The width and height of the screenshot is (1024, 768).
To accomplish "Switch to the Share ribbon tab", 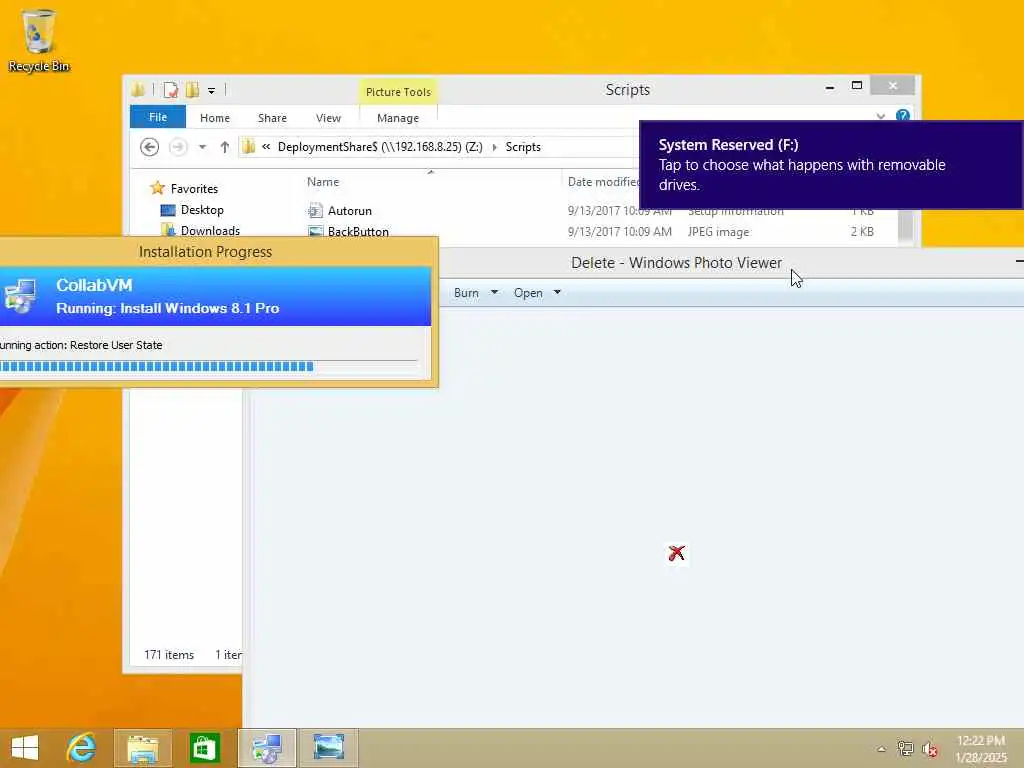I will click(272, 118).
